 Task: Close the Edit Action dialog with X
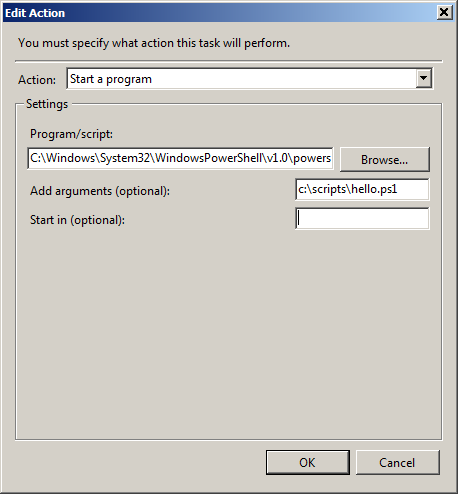click(x=444, y=13)
